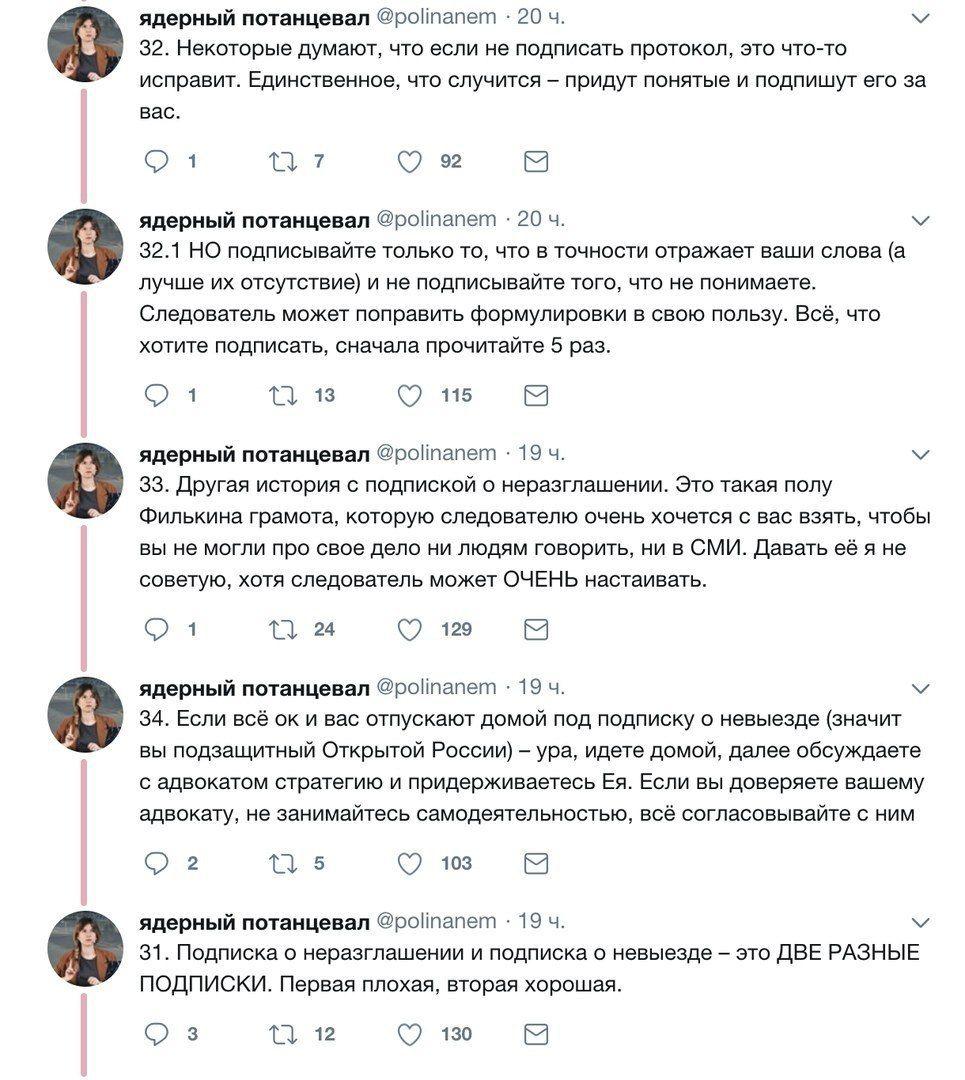
Task: Share tweet 32.1 by message envelope
Action: (536, 395)
